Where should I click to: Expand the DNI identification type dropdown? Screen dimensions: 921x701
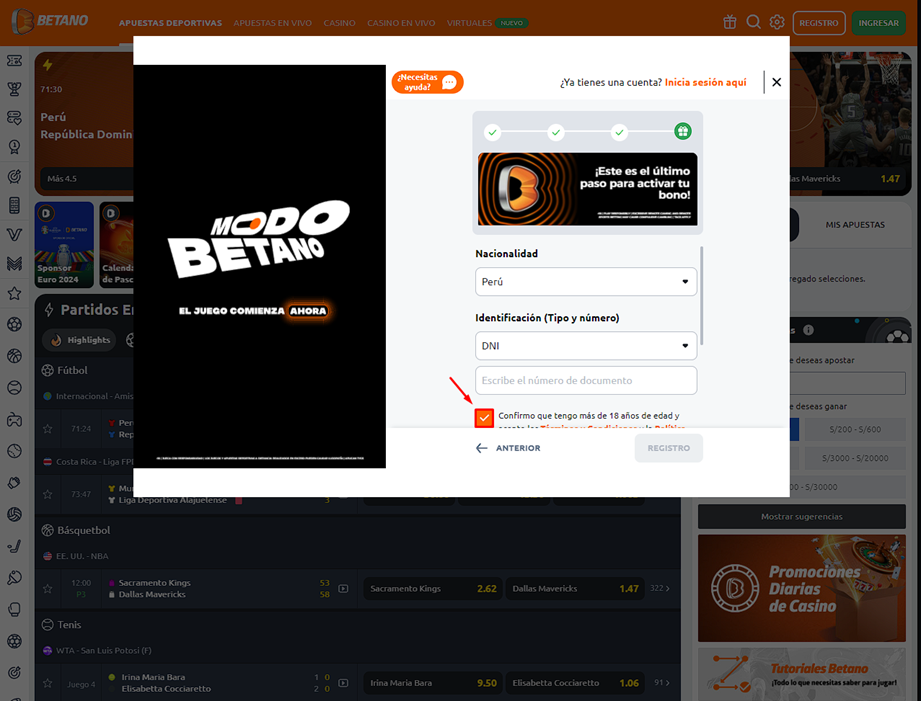tap(586, 346)
